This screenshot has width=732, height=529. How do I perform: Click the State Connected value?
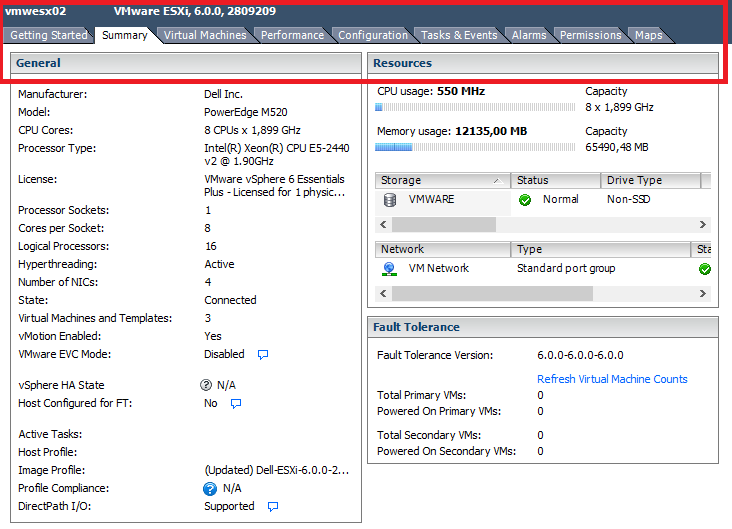[x=230, y=300]
